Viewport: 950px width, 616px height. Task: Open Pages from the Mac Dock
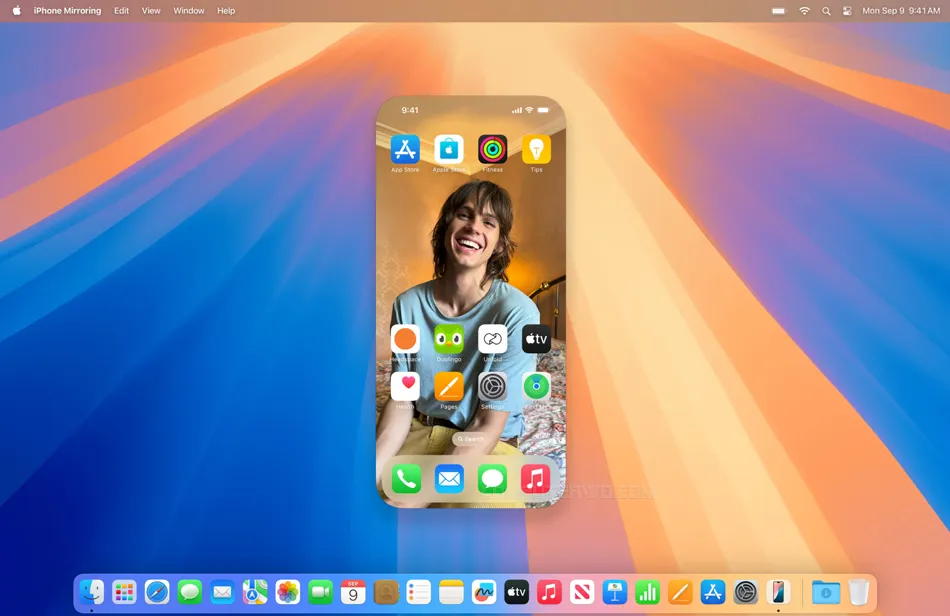click(x=680, y=592)
